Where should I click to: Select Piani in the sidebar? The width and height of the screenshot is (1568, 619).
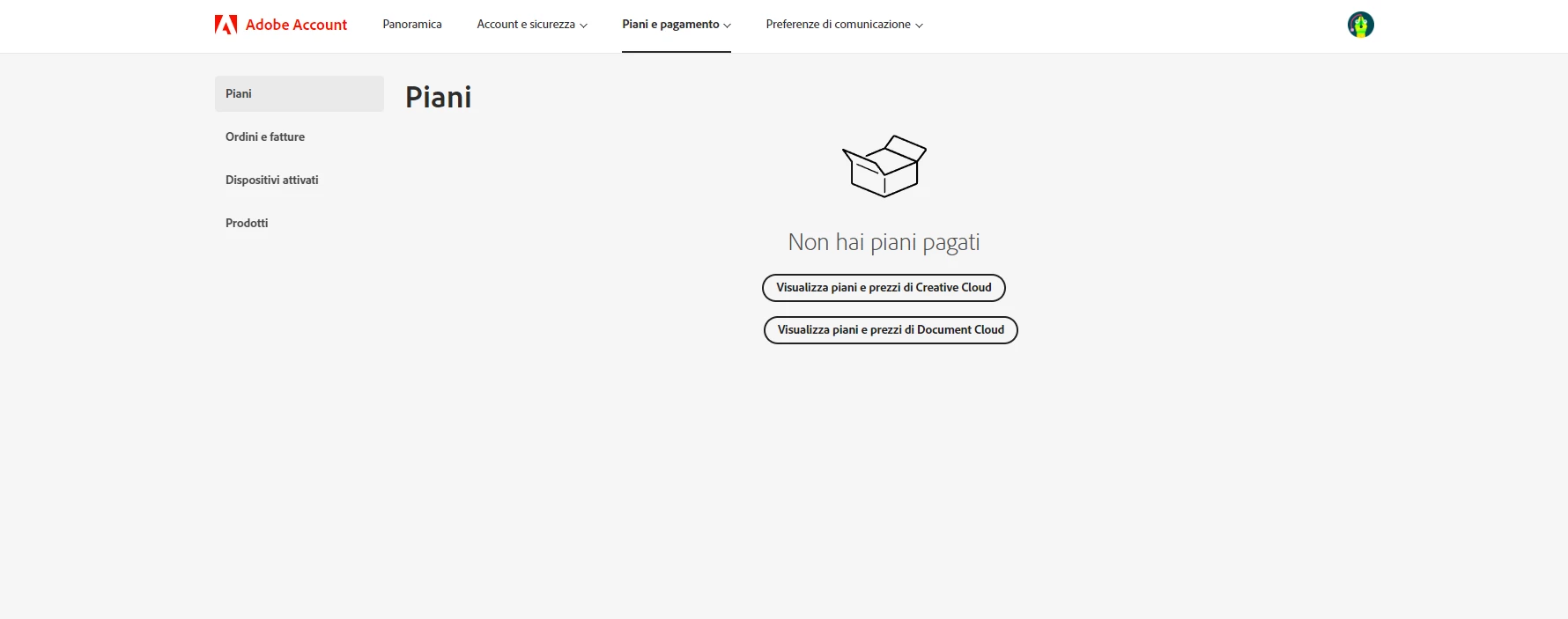click(x=300, y=93)
